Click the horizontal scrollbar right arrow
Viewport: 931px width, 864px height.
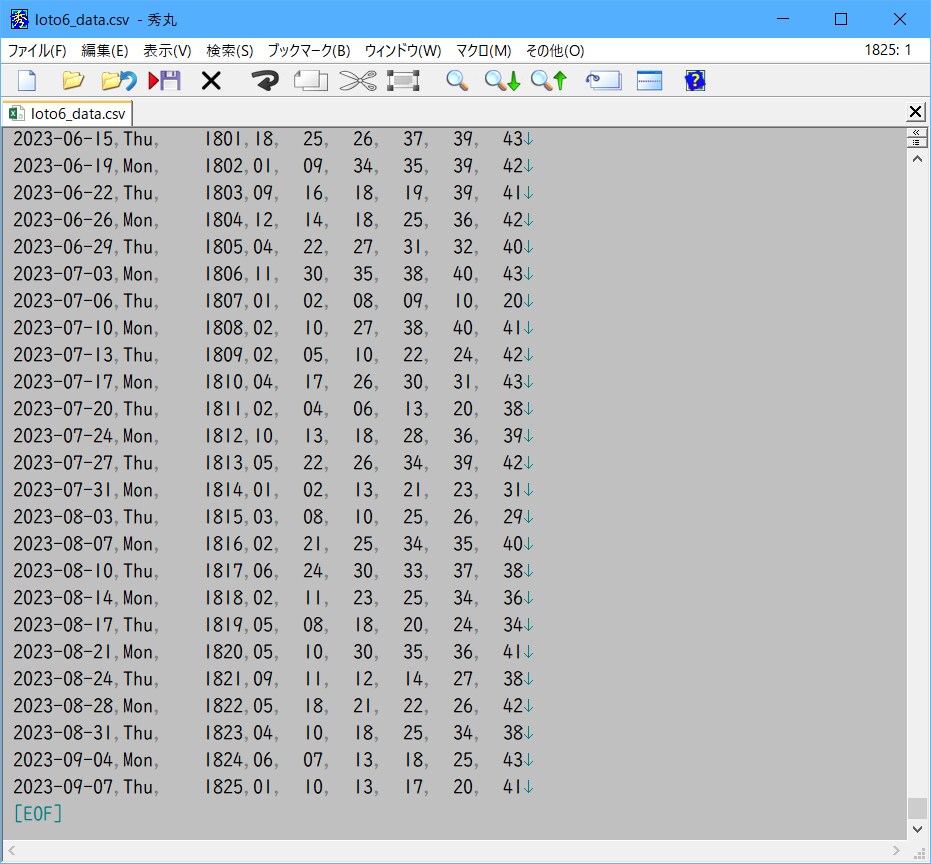pos(897,851)
